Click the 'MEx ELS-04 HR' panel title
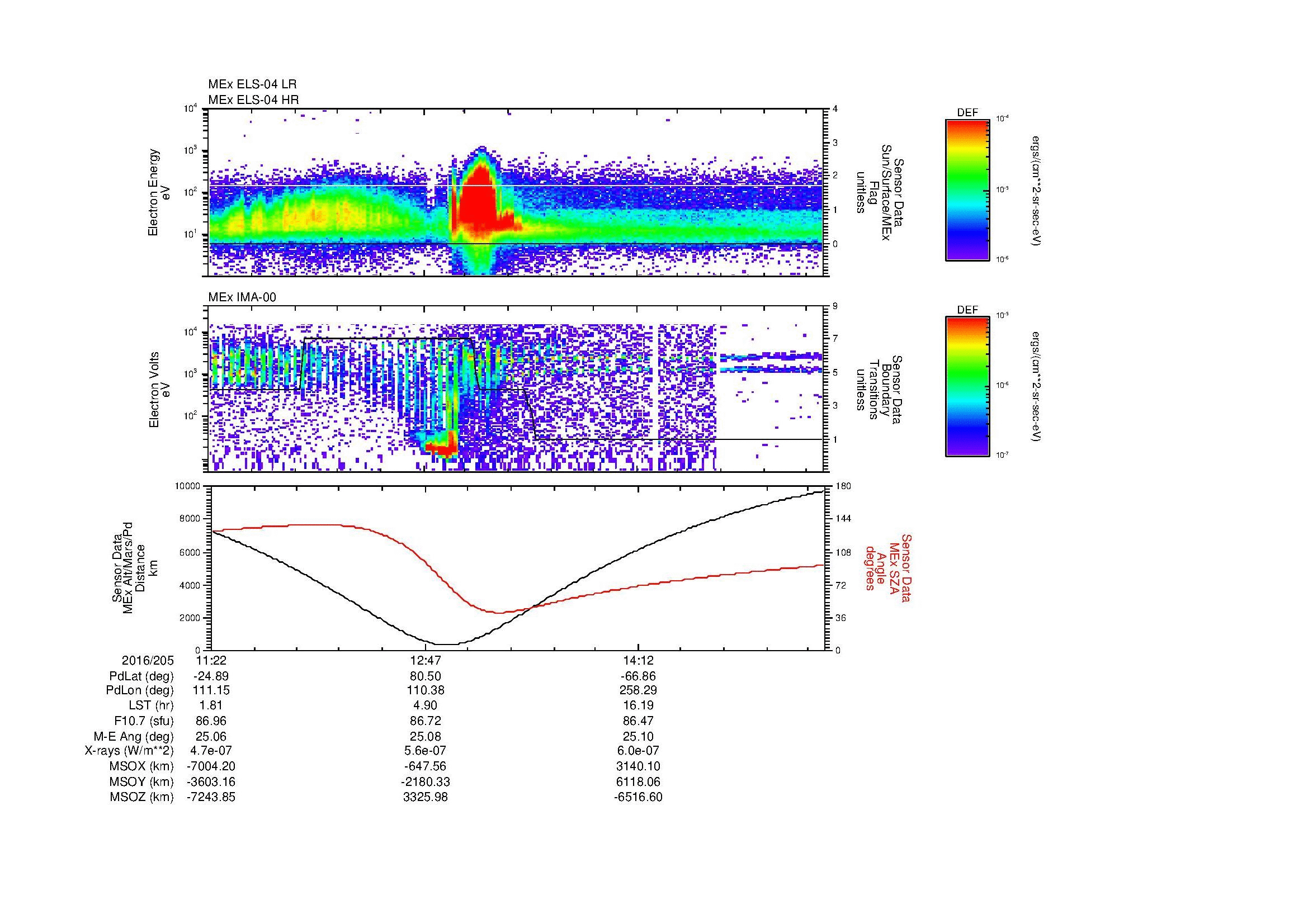Screen dimensions: 1308x924 pyautogui.click(x=253, y=99)
